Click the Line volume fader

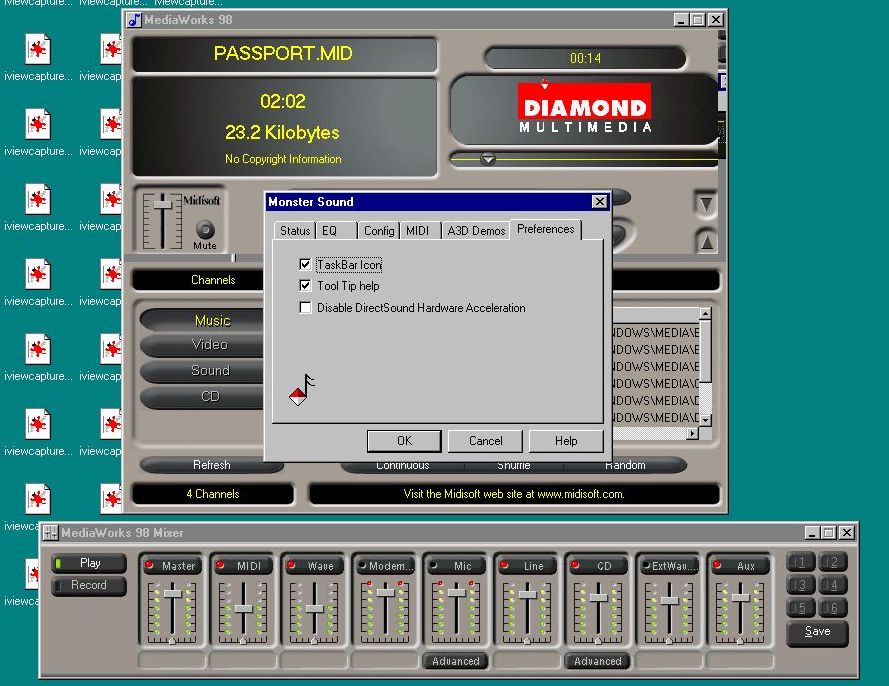coord(527,594)
